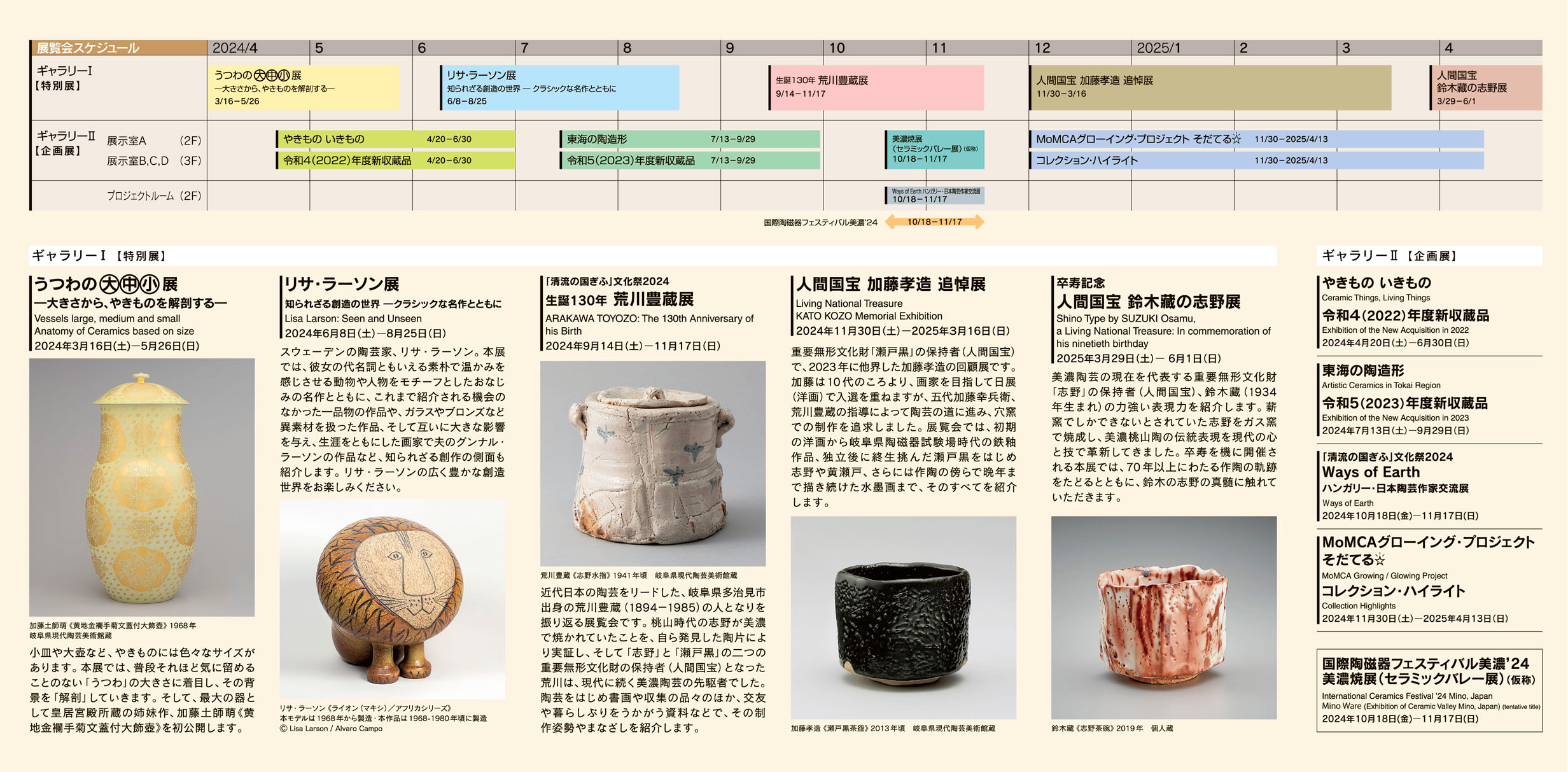Open the Lisa Larson lion figurine photo

point(393,599)
